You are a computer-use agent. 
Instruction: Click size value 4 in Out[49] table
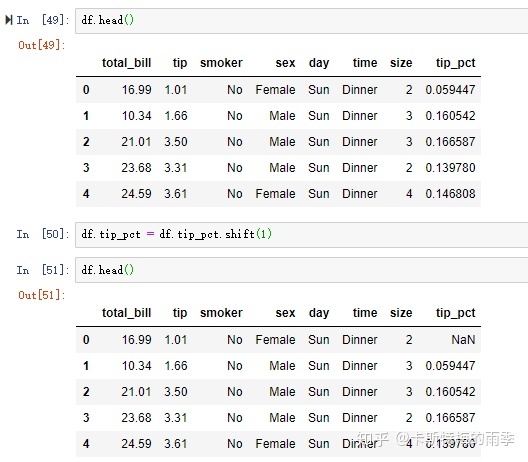pos(409,194)
